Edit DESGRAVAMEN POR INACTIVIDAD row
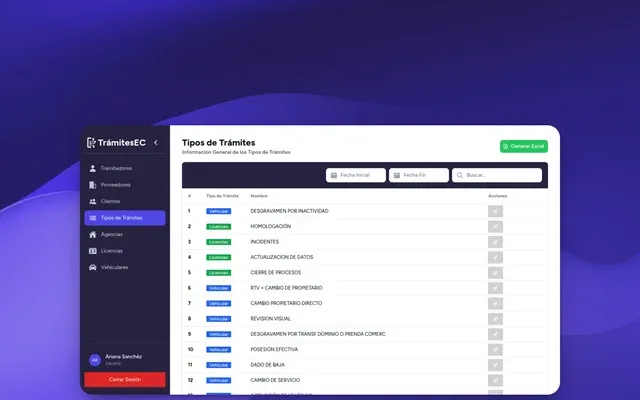This screenshot has width=640, height=400. coord(495,211)
